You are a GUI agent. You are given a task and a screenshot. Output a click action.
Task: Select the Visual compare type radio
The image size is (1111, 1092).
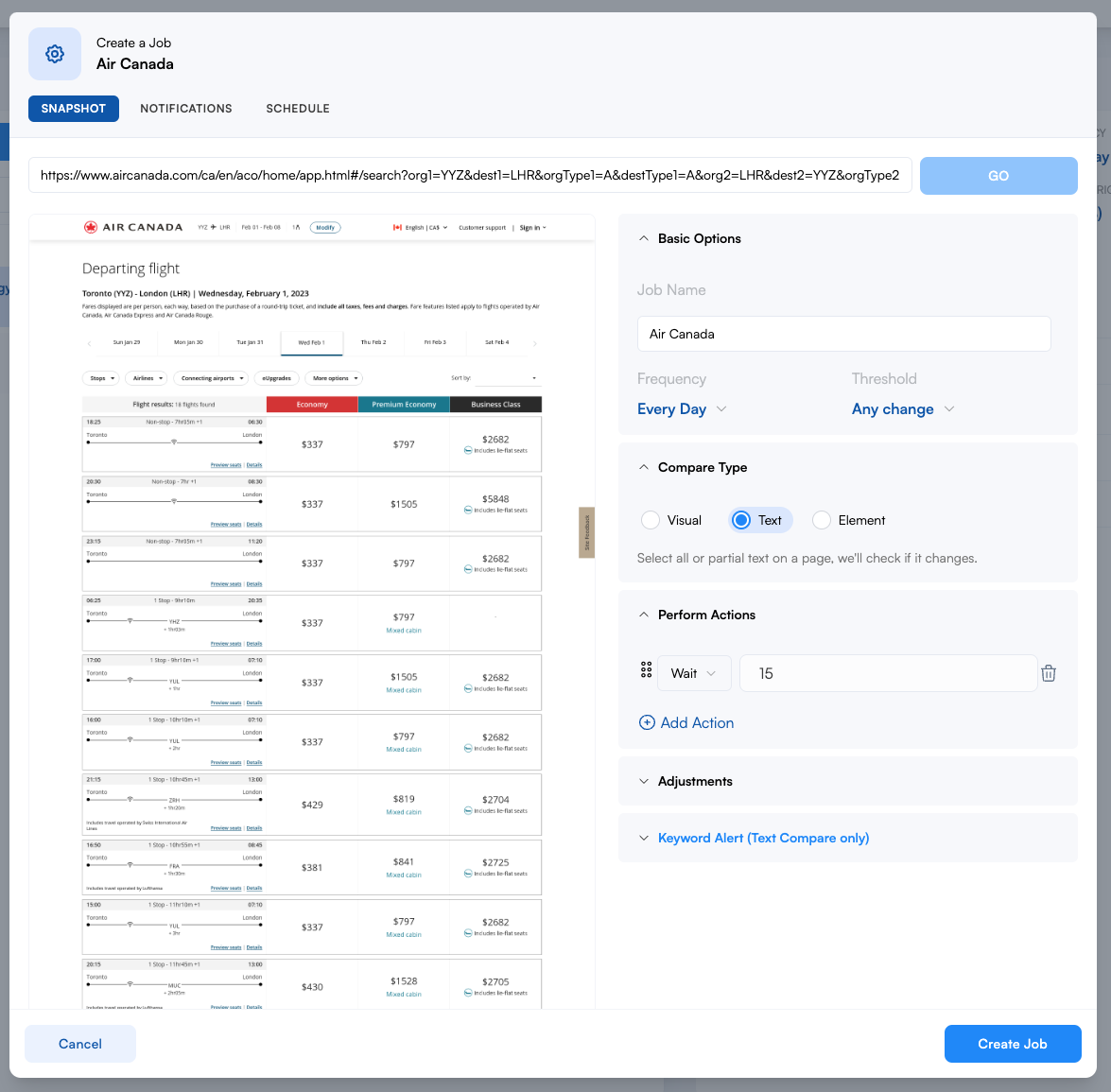coord(650,520)
